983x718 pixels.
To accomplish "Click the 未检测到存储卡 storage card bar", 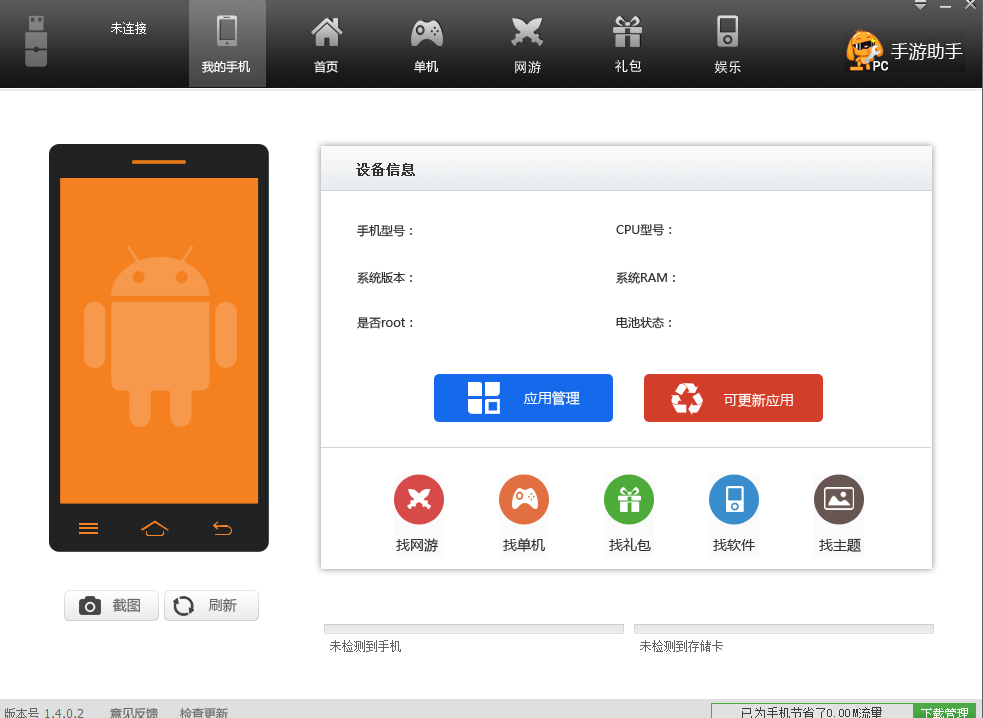I will pyautogui.click(x=784, y=629).
